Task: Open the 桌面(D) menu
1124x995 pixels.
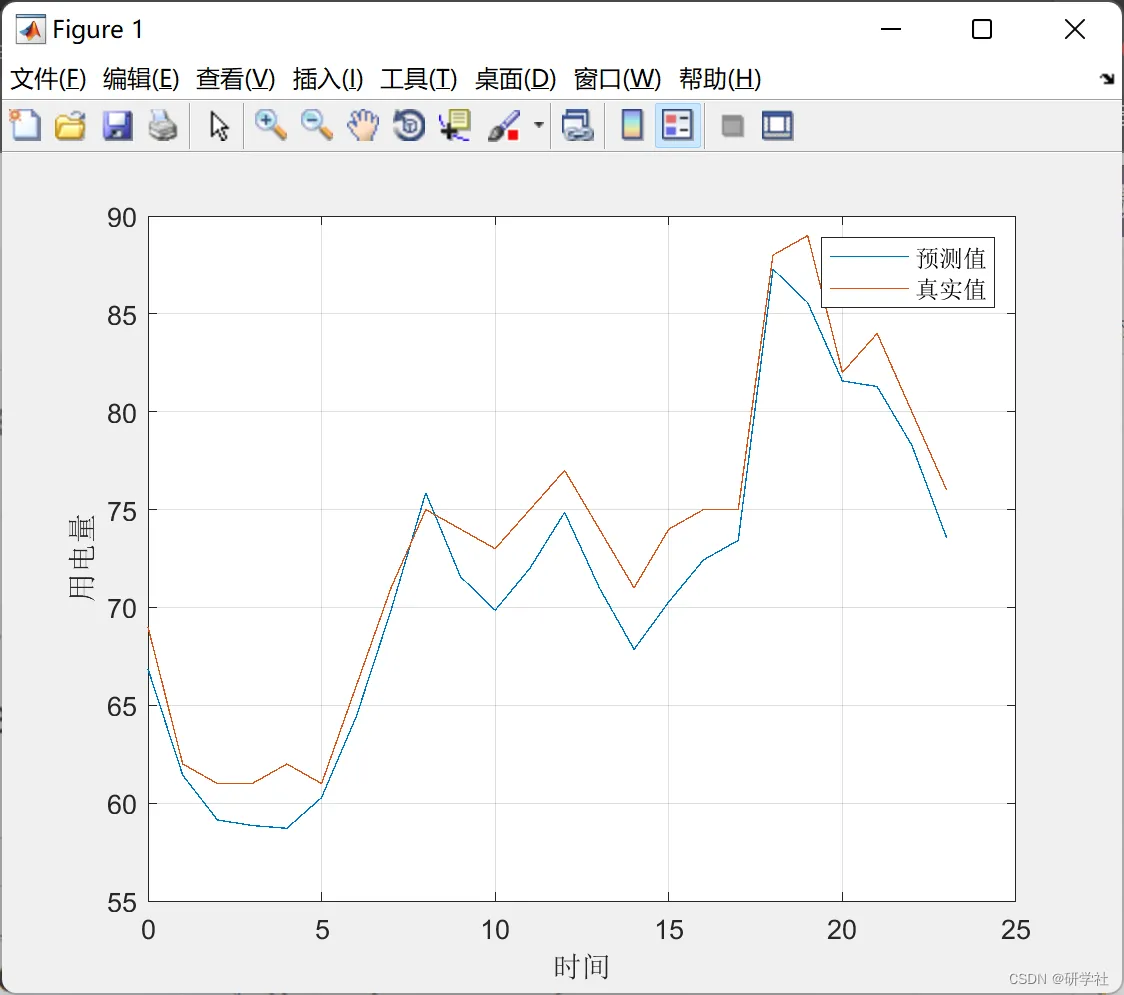Action: click(x=515, y=79)
